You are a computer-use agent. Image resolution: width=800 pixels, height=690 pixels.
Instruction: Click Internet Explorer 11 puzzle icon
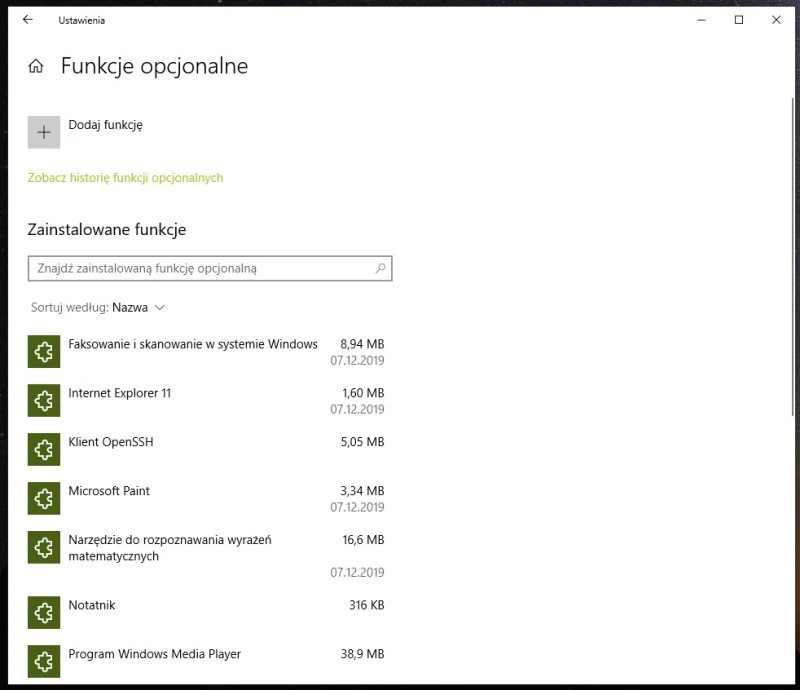click(43, 401)
